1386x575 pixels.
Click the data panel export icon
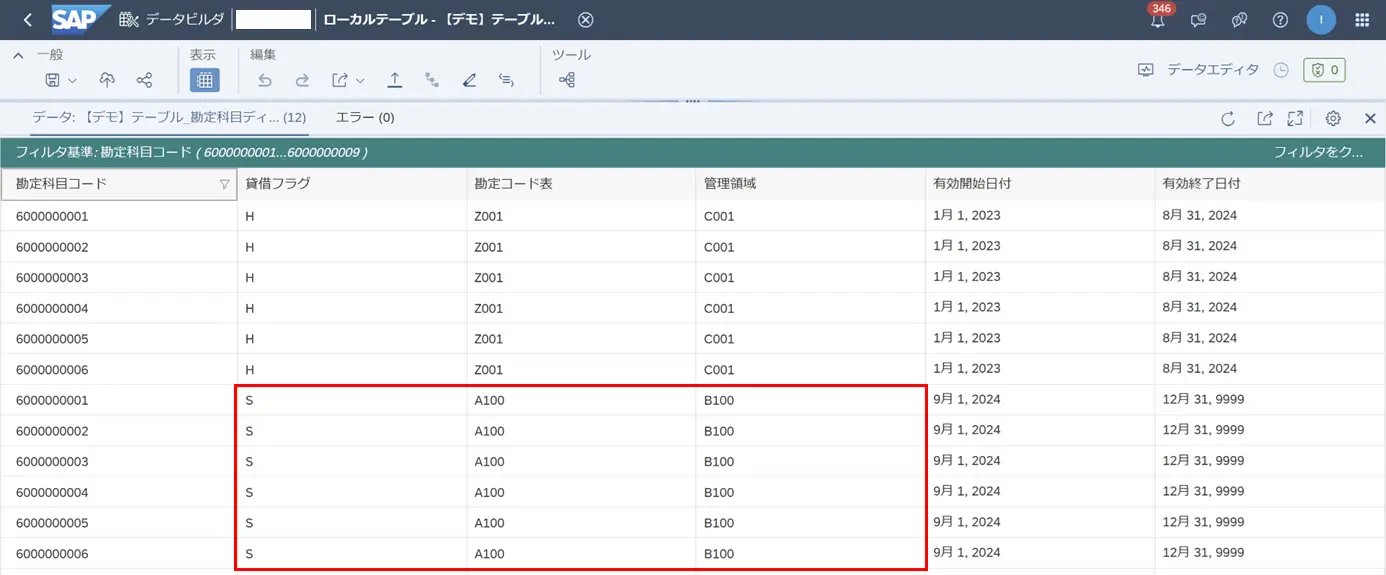point(1265,119)
